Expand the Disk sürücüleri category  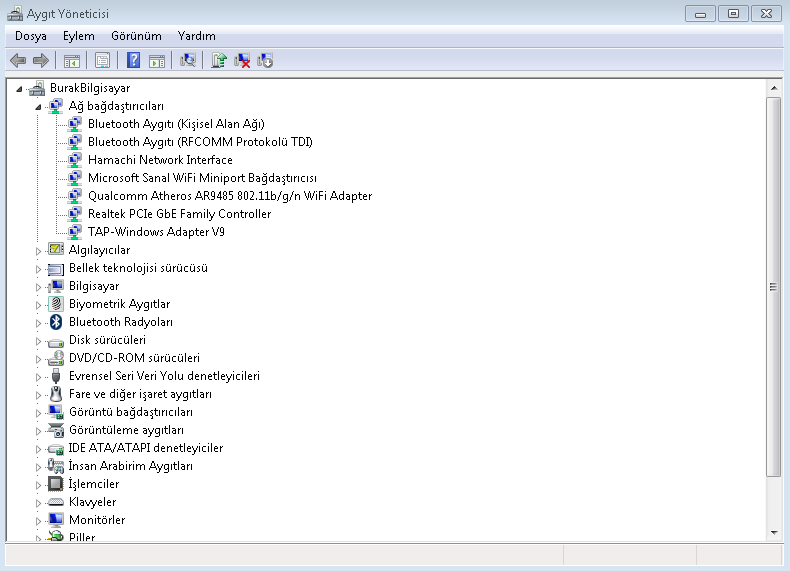38,341
